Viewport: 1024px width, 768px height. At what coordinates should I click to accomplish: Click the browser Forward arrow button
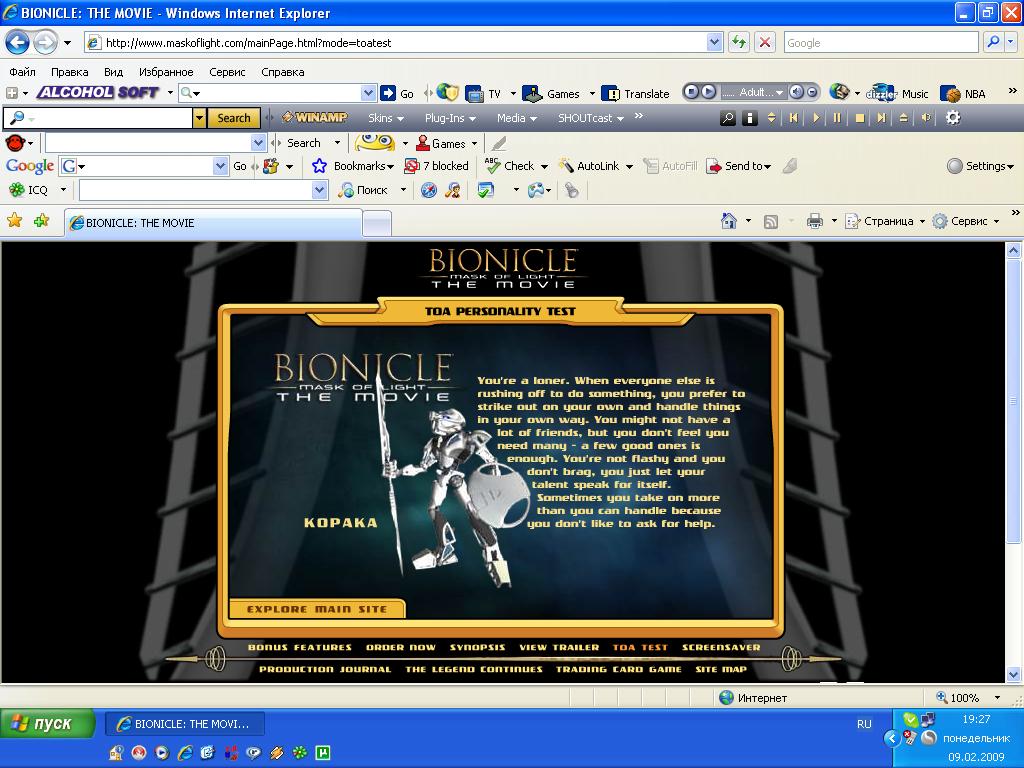45,43
